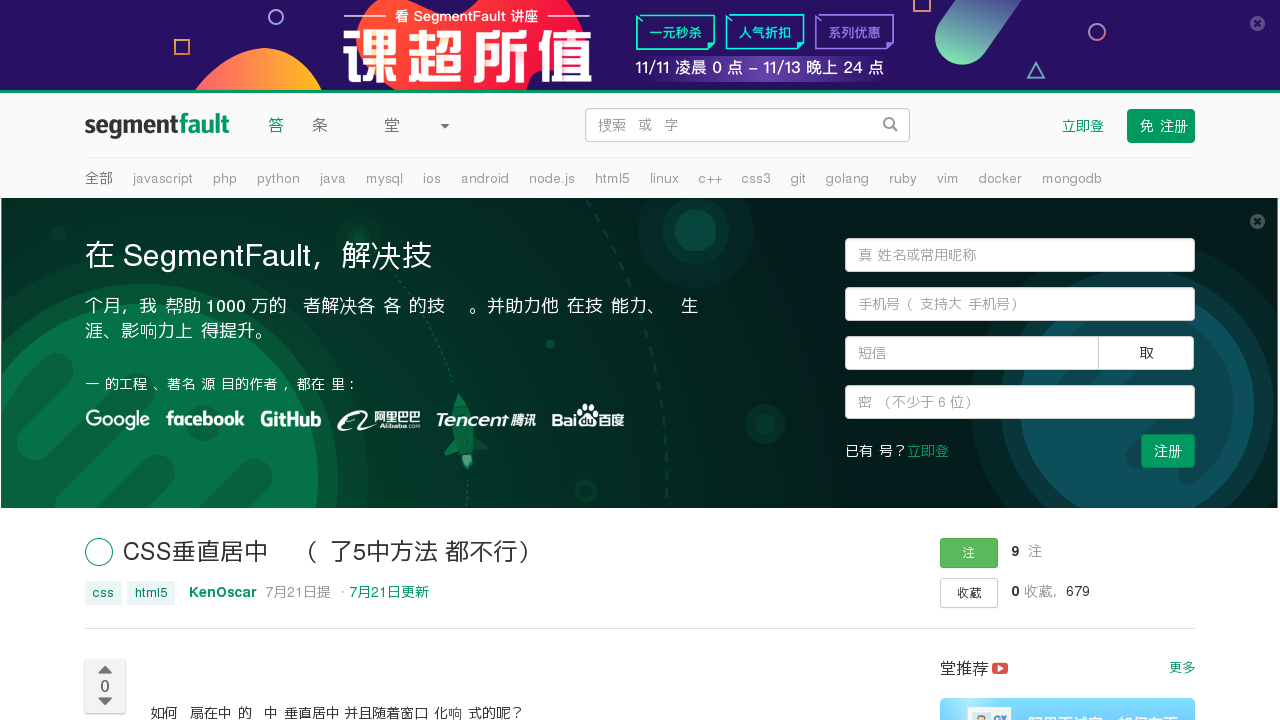Select the mysql tag
This screenshot has height=720, width=1280.
384,178
